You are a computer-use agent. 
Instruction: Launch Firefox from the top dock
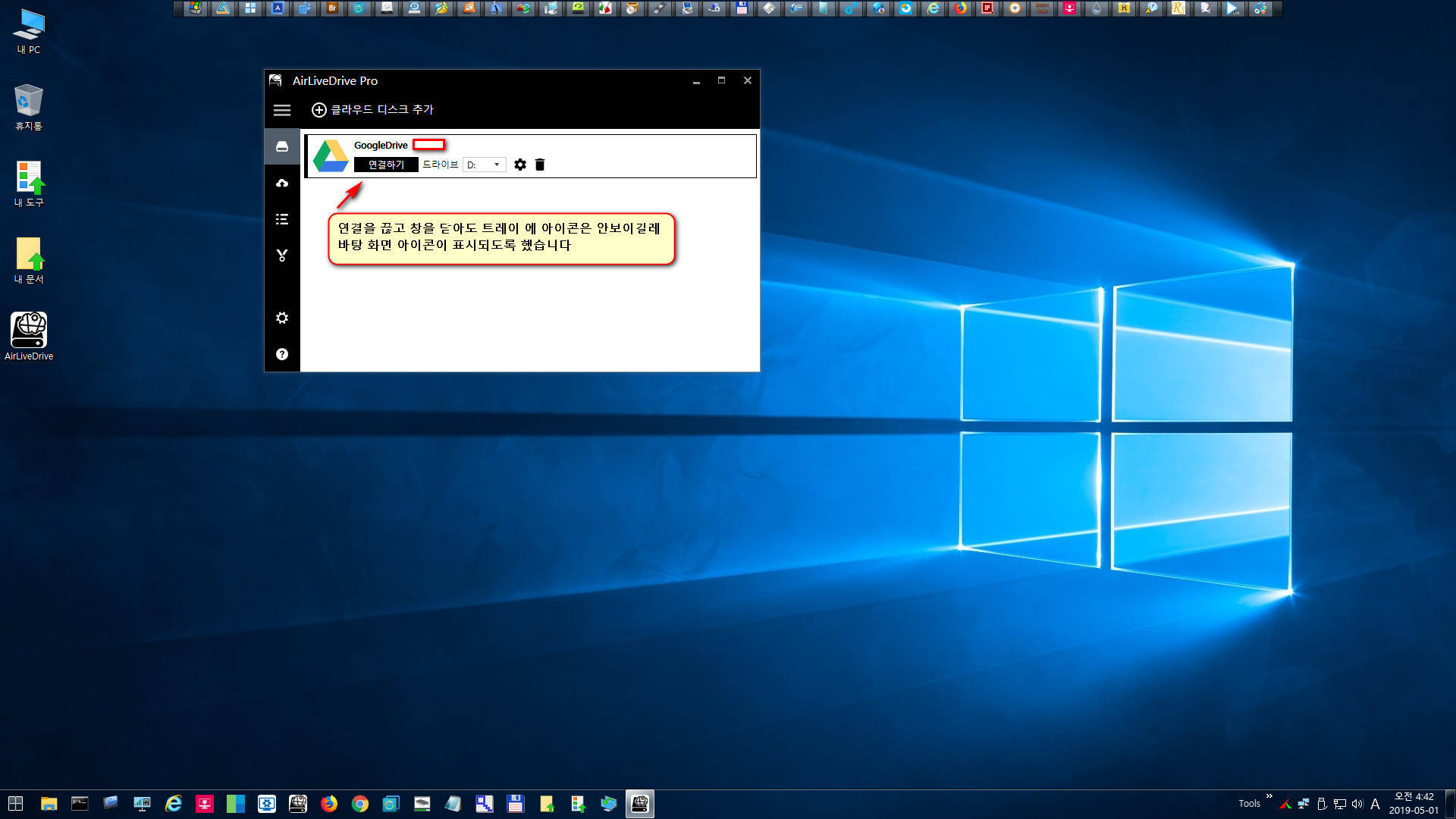click(960, 8)
